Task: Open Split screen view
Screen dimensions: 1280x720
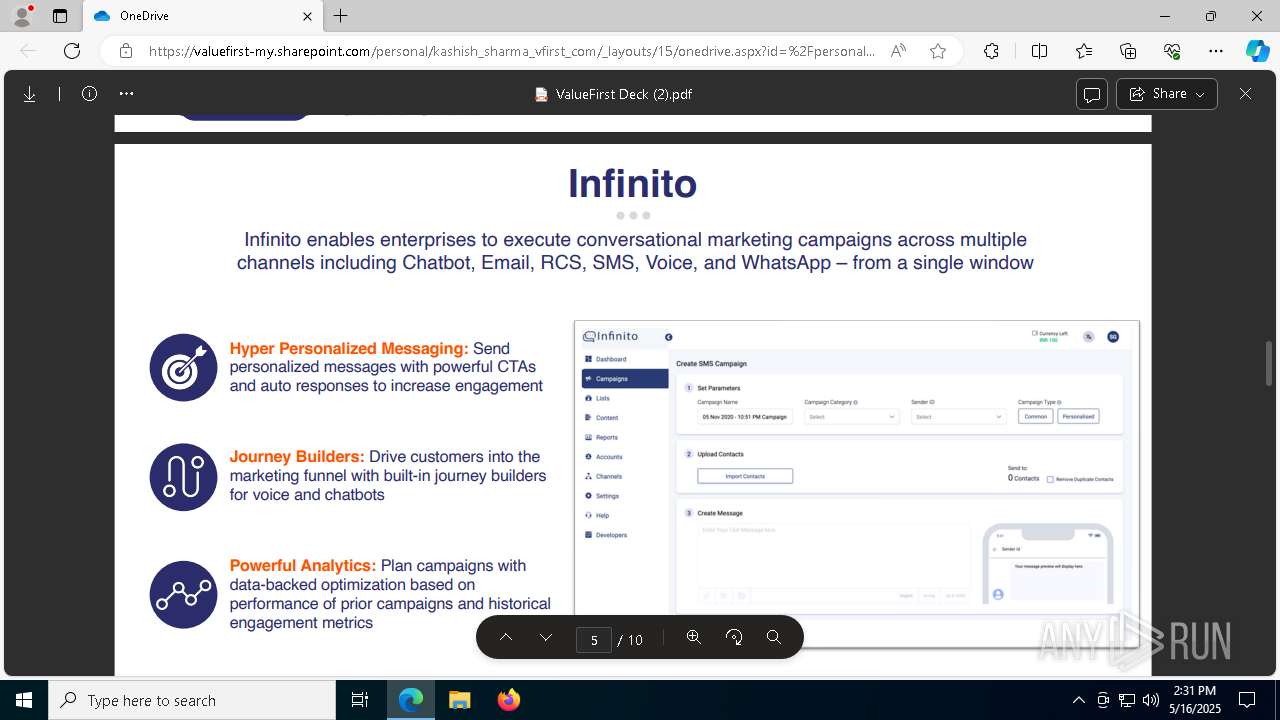Action: [1039, 51]
